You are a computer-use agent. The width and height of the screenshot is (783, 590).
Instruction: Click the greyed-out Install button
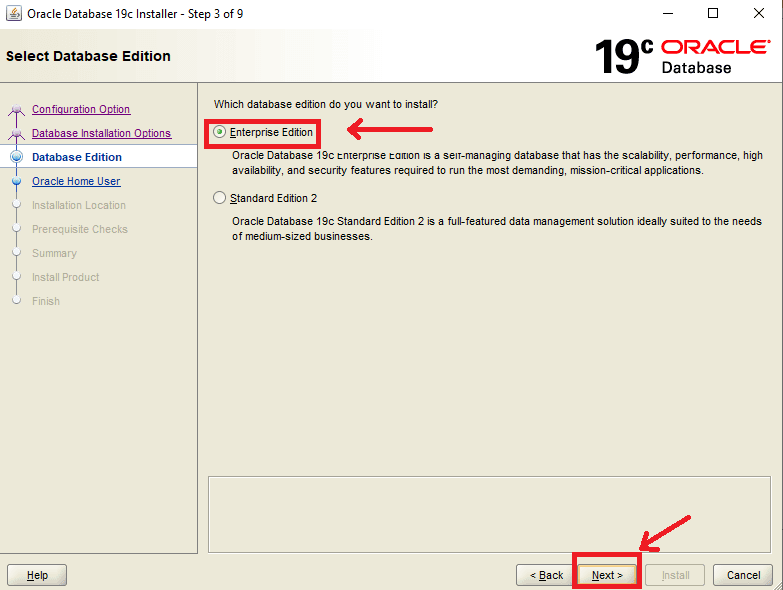(675, 575)
